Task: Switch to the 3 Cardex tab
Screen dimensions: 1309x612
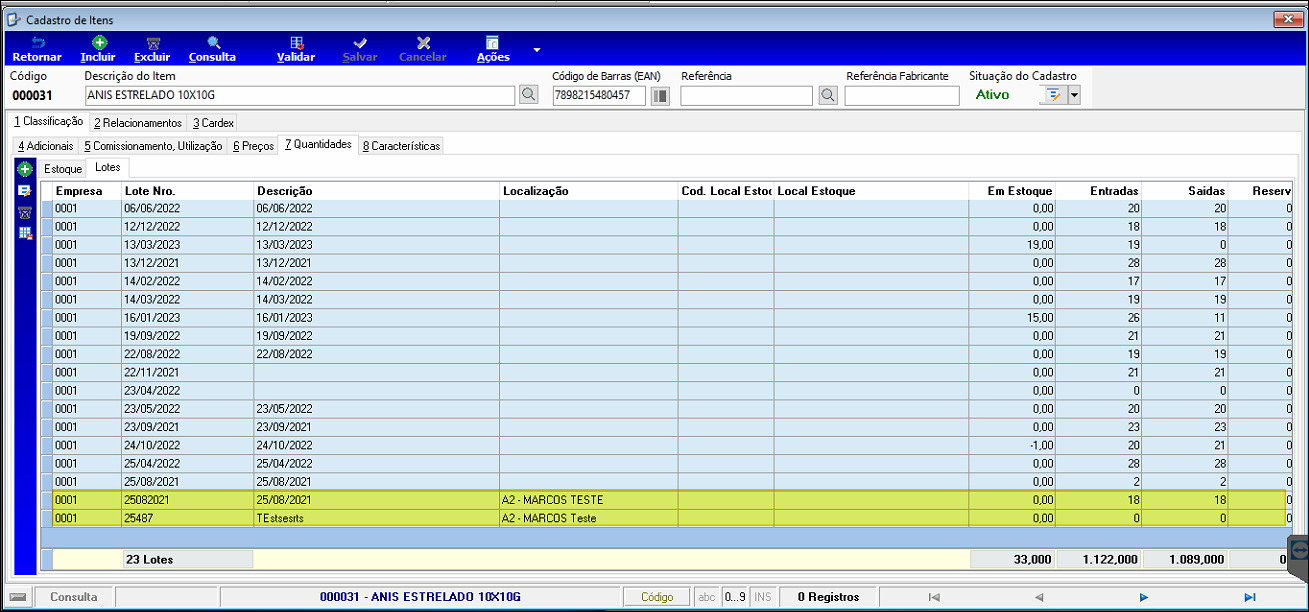Action: tap(213, 123)
